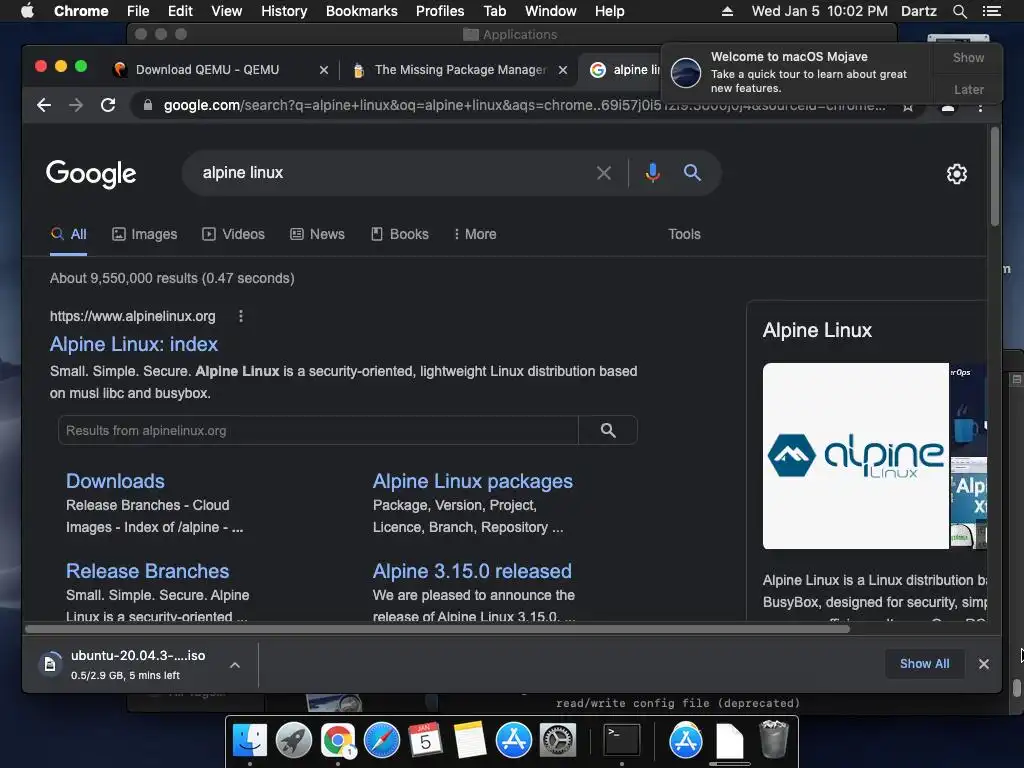Viewport: 1024px width, 768px height.
Task: Click the blank document icon in the dock
Action: [x=729, y=740]
